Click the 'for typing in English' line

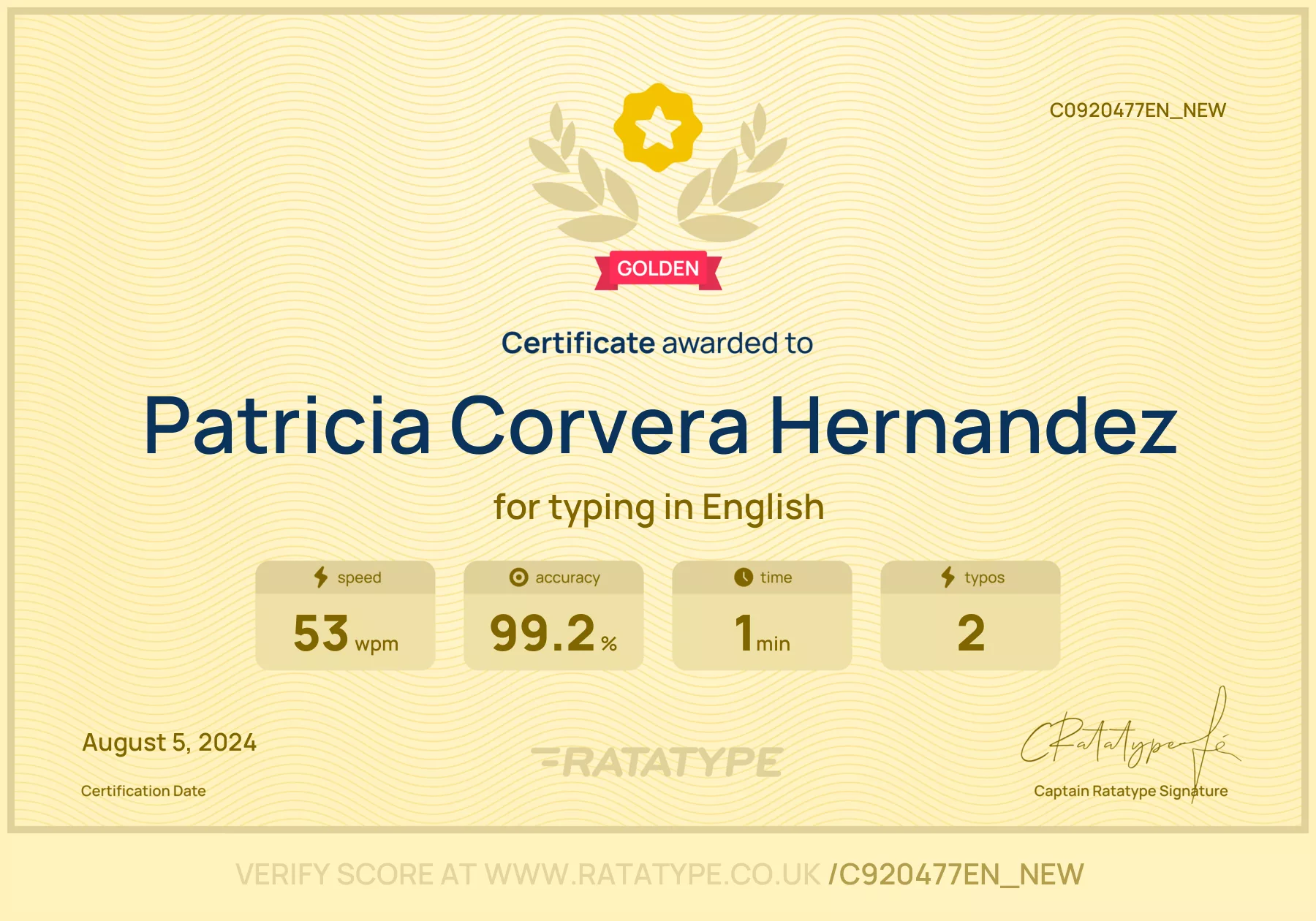point(659,508)
